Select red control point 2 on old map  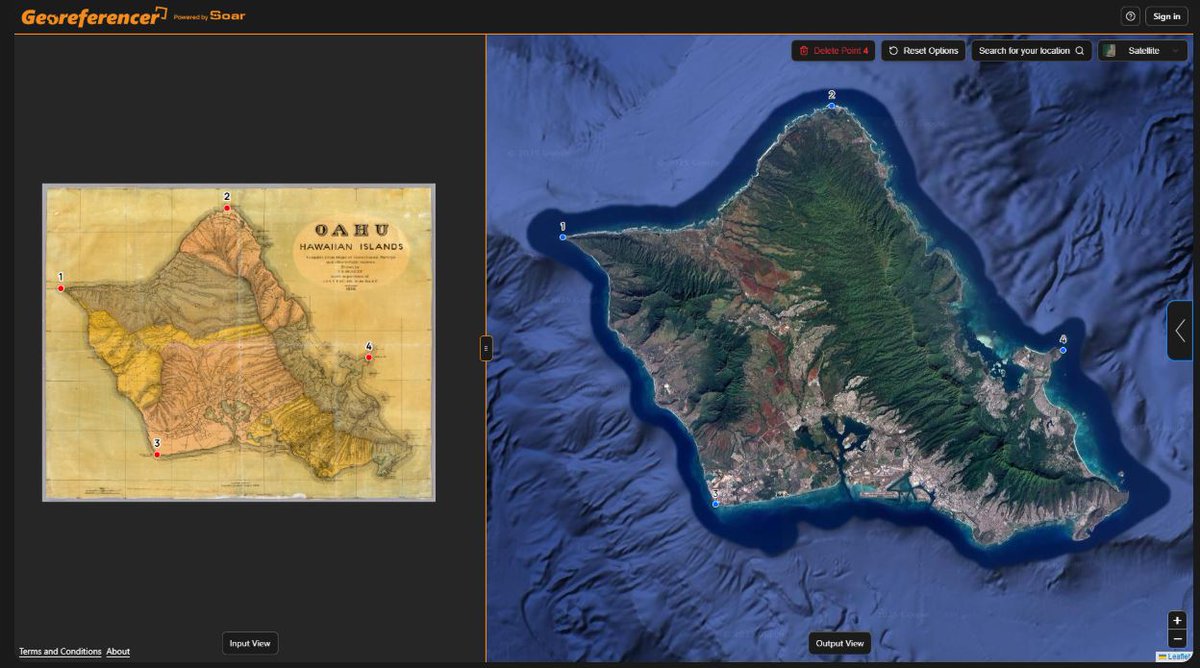click(x=227, y=208)
